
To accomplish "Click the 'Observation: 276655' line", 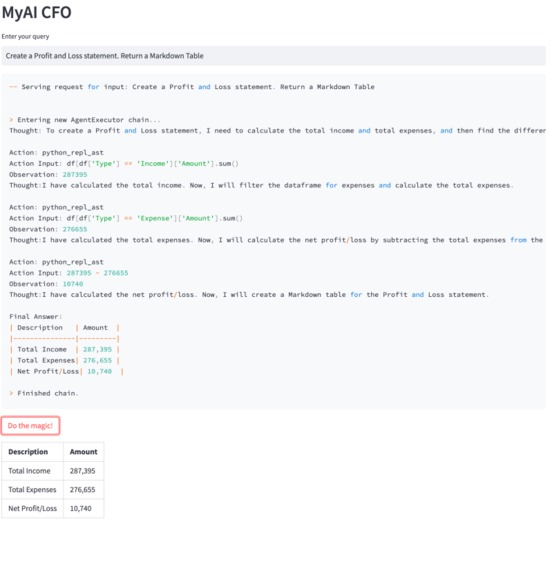I will click(x=48, y=229).
